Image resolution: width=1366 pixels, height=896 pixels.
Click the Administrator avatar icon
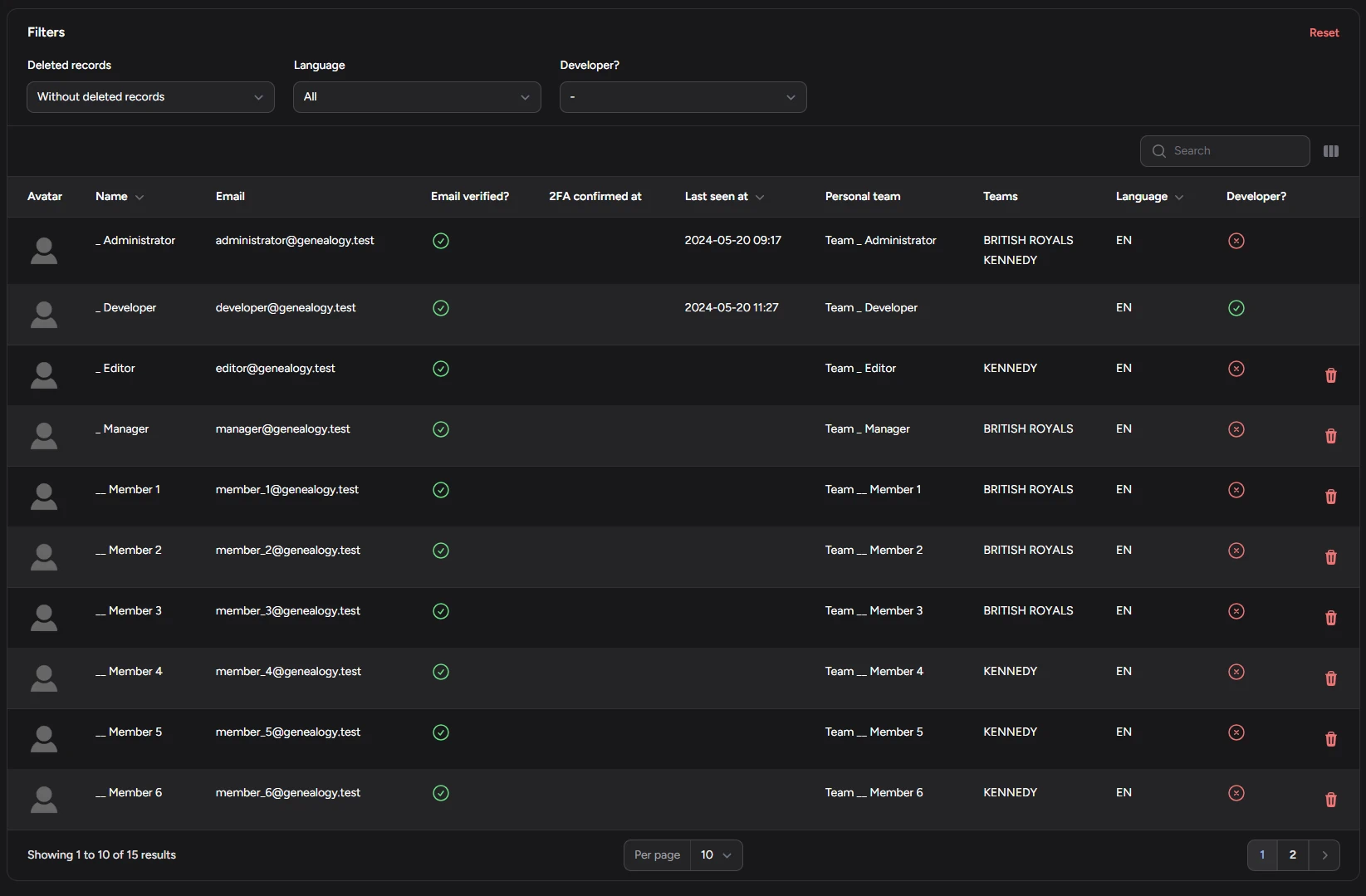[44, 250]
